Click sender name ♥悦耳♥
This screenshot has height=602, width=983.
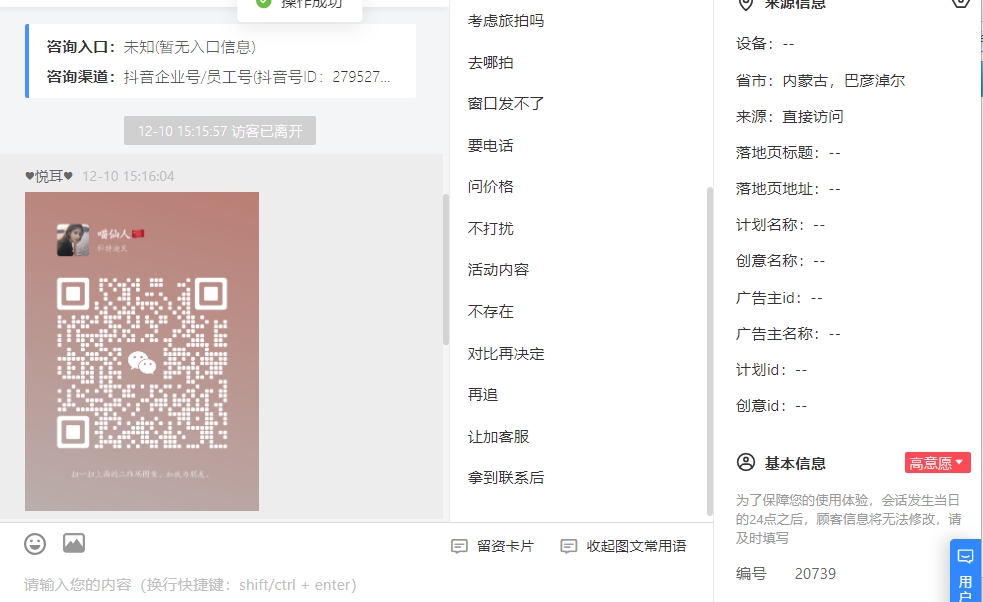coord(49,176)
